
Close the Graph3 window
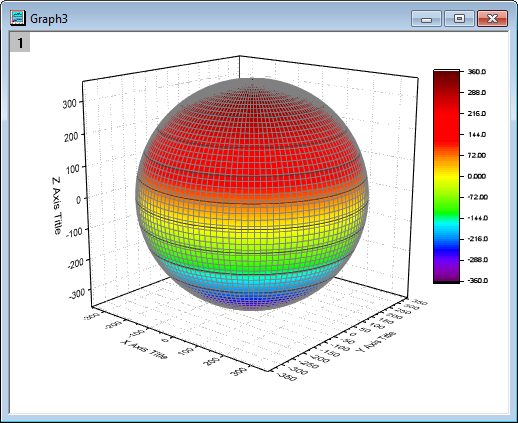492,18
